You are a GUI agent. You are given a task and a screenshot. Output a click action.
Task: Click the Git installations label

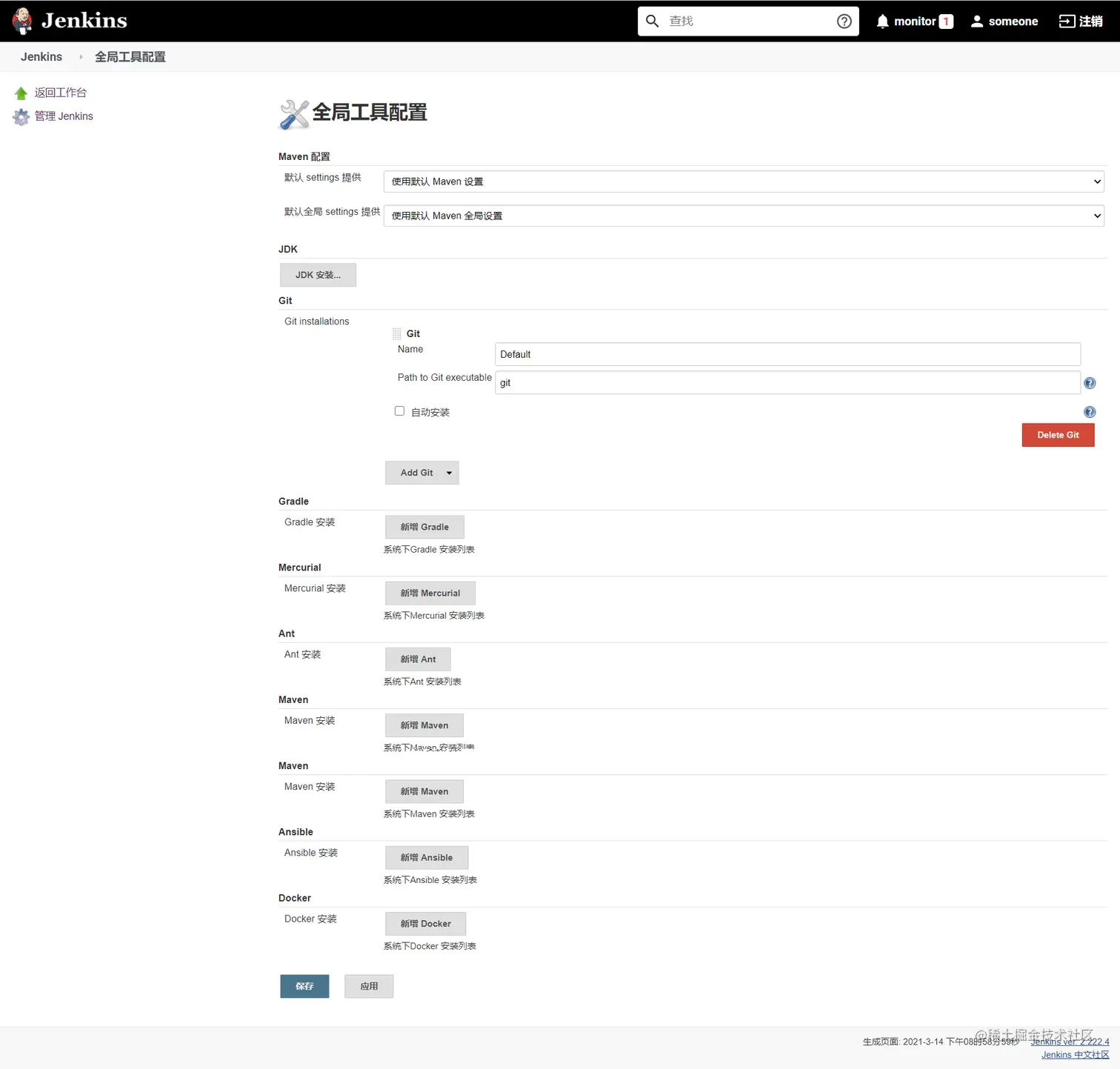pos(317,322)
